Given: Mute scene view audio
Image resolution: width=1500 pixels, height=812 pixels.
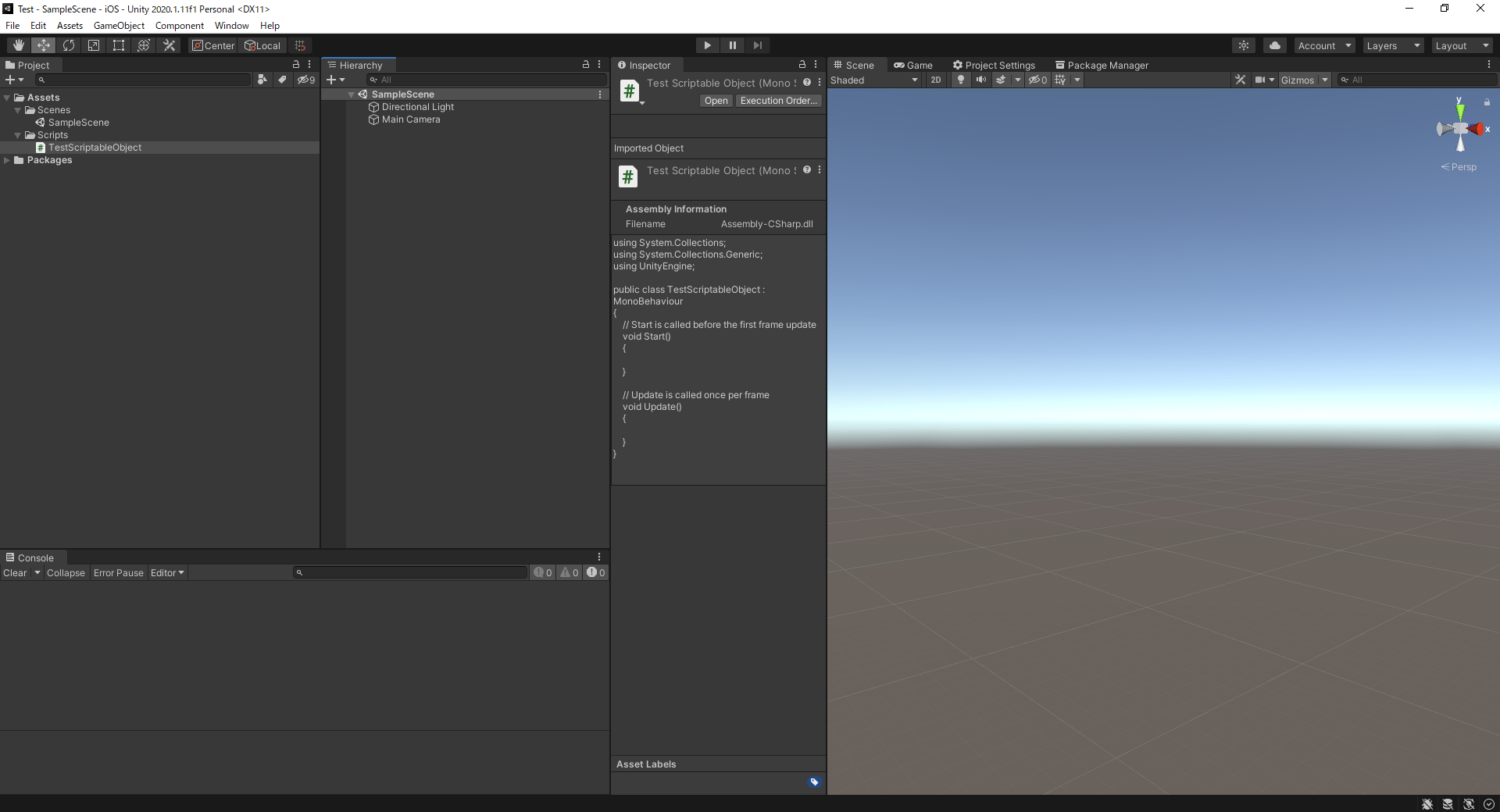Looking at the screenshot, I should coord(981,80).
